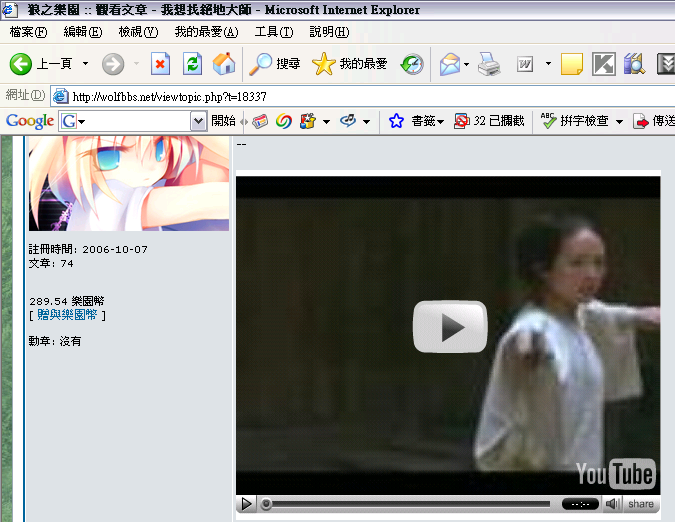Click the Mail envelope icon
The height and width of the screenshot is (522, 675).
click(450, 64)
